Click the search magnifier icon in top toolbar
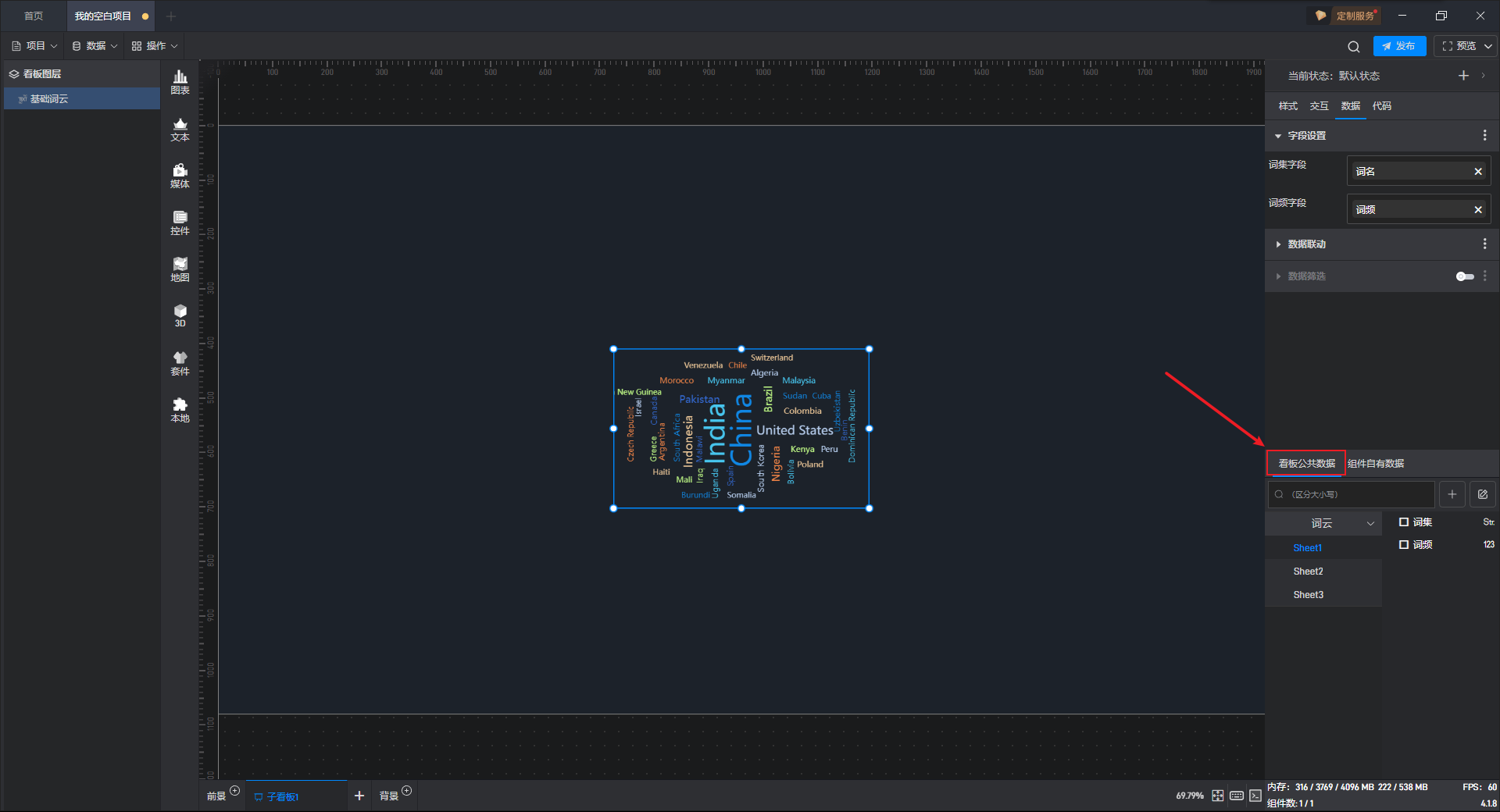Image resolution: width=1500 pixels, height=812 pixels. click(1354, 46)
